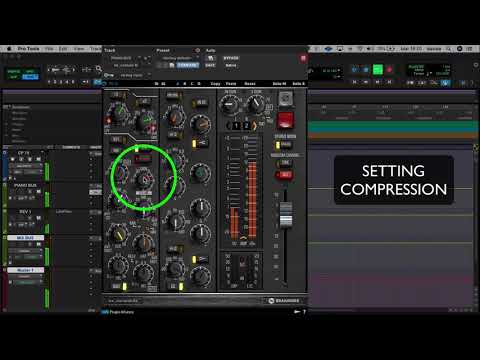Select the Master 1 track name

pyautogui.click(x=26, y=270)
